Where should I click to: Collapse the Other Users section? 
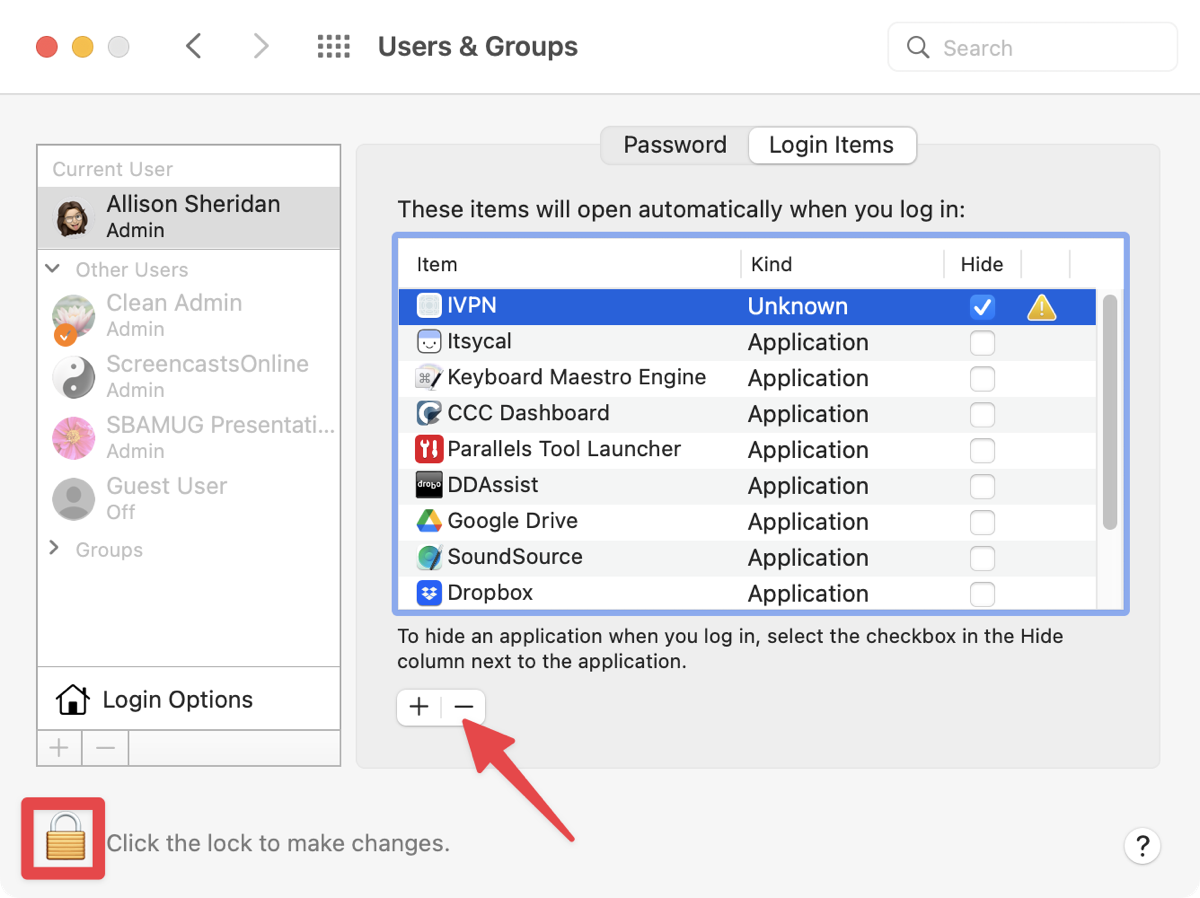53,270
